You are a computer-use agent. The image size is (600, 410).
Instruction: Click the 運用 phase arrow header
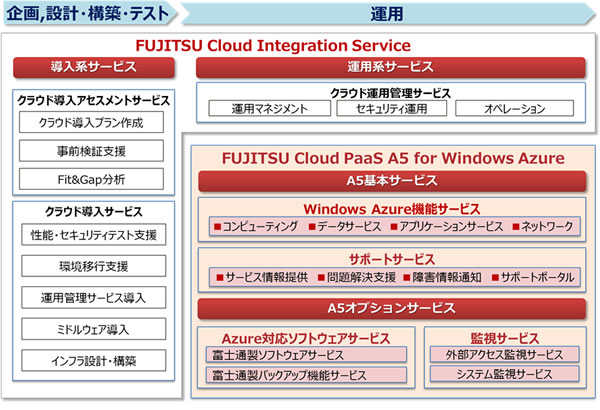click(387, 14)
